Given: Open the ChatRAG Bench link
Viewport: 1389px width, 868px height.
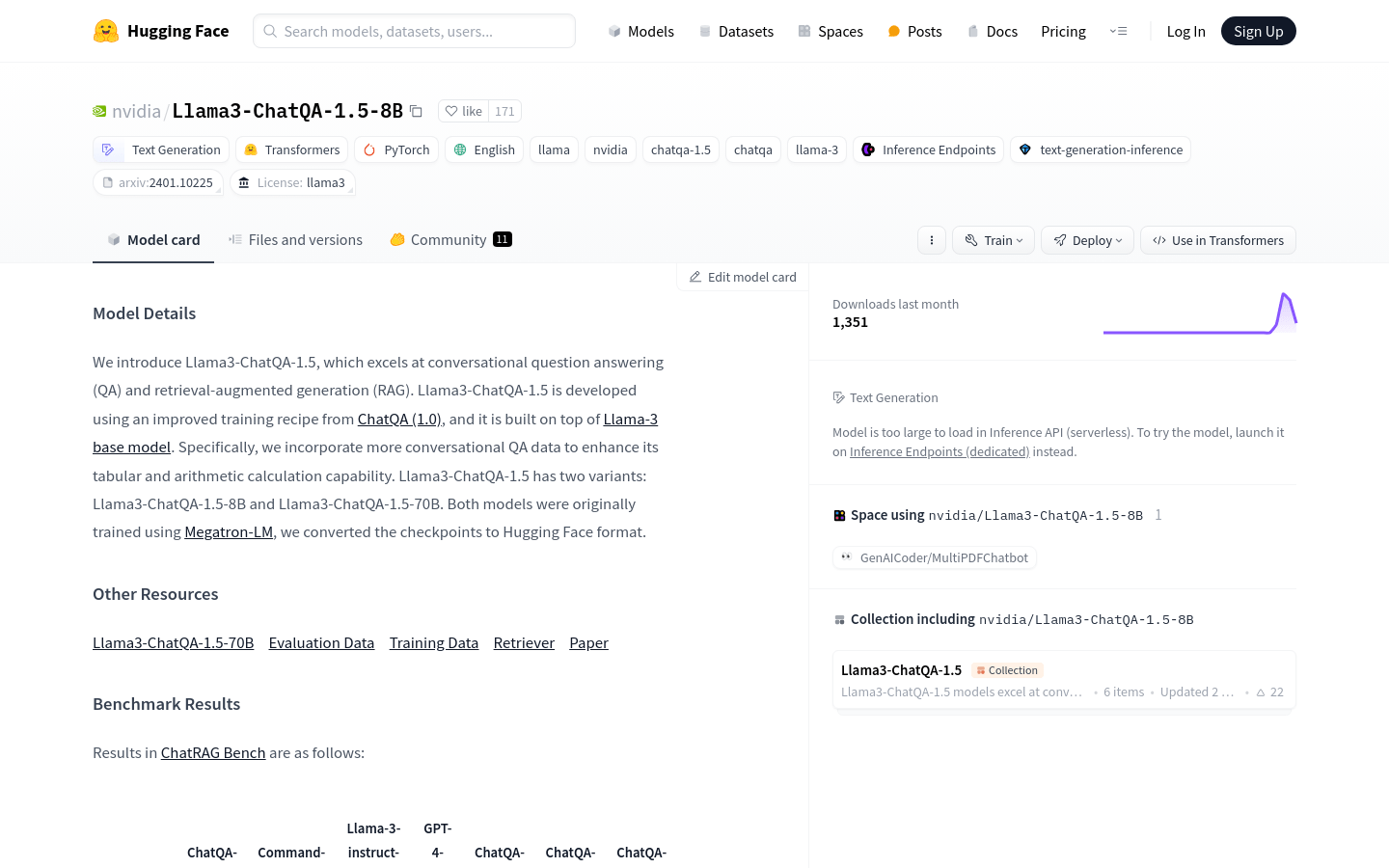Looking at the screenshot, I should pos(213,752).
